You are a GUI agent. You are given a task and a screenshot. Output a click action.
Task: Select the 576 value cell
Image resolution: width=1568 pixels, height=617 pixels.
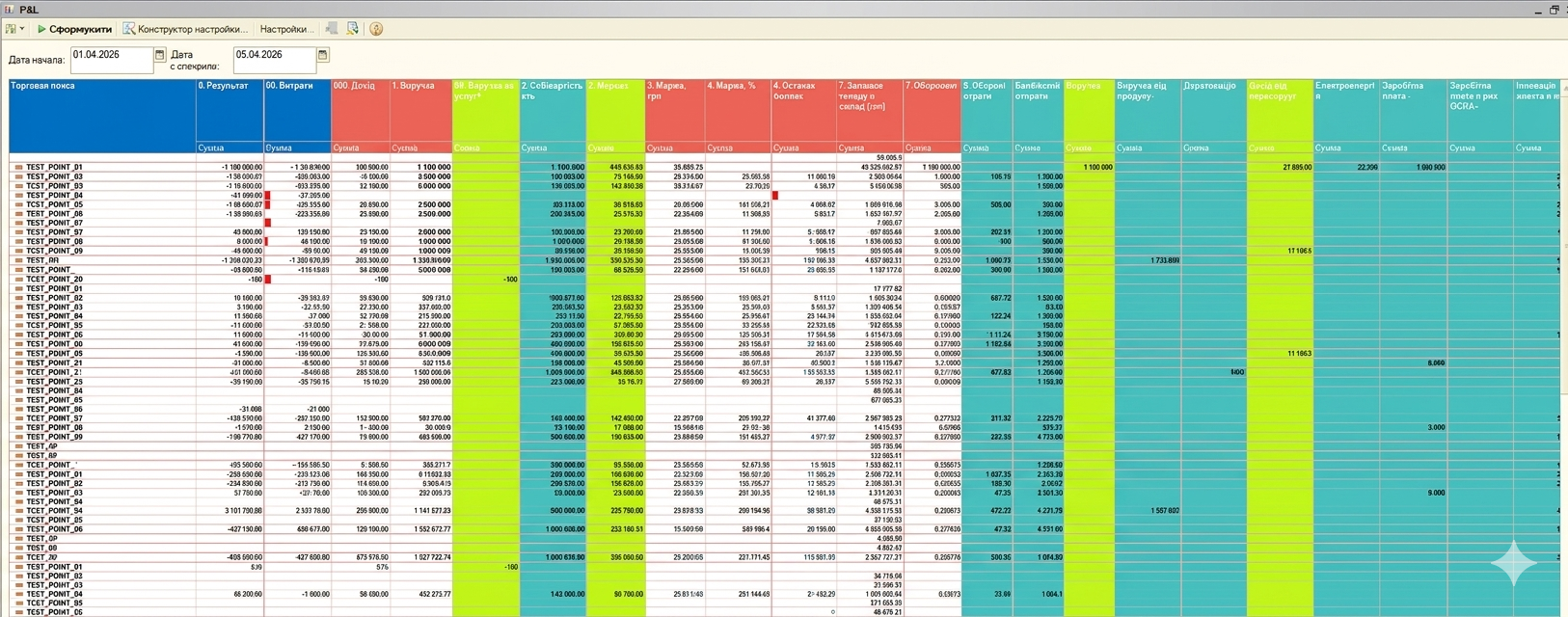(x=382, y=567)
